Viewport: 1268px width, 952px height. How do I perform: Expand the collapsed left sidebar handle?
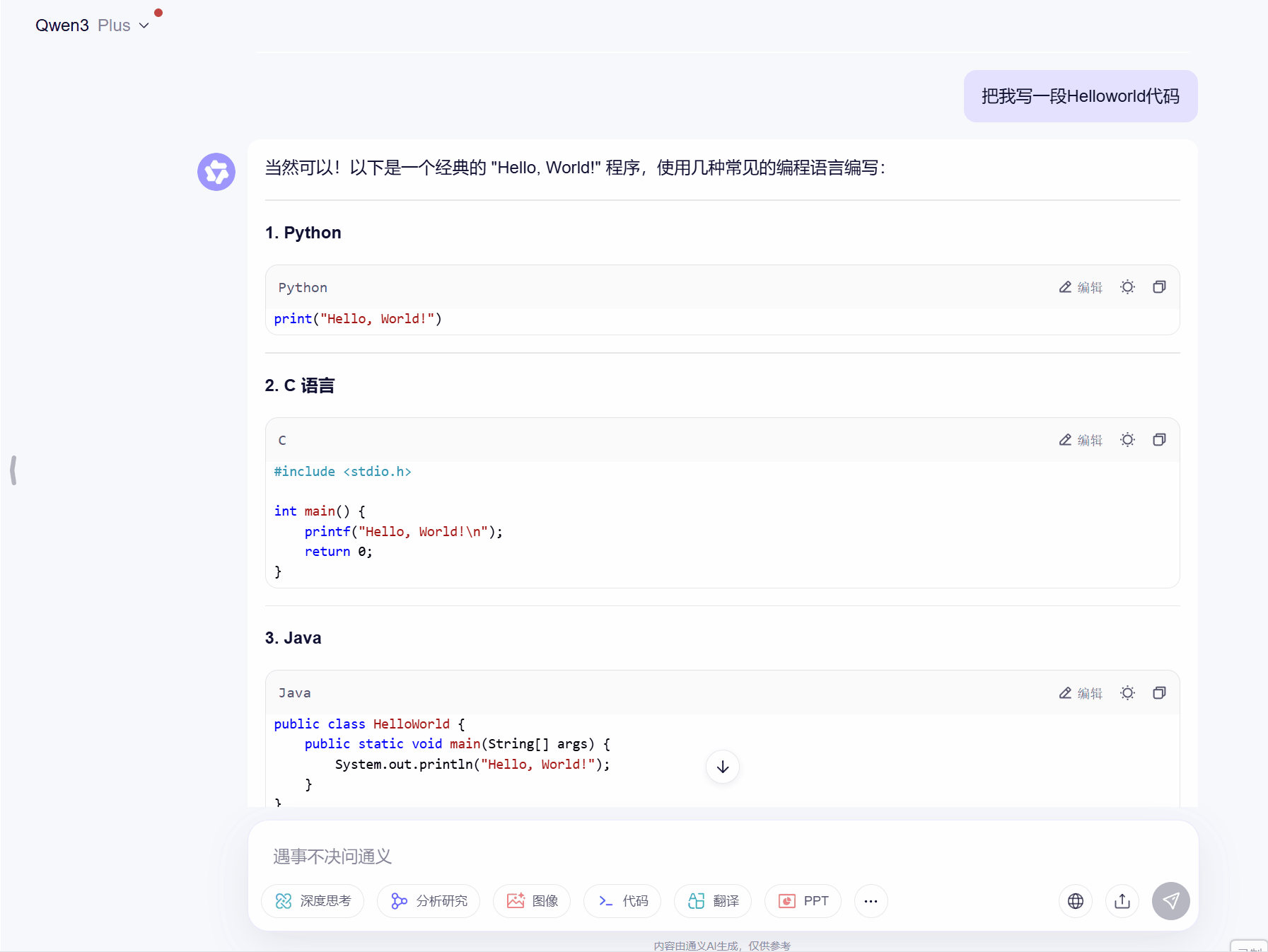[x=13, y=470]
